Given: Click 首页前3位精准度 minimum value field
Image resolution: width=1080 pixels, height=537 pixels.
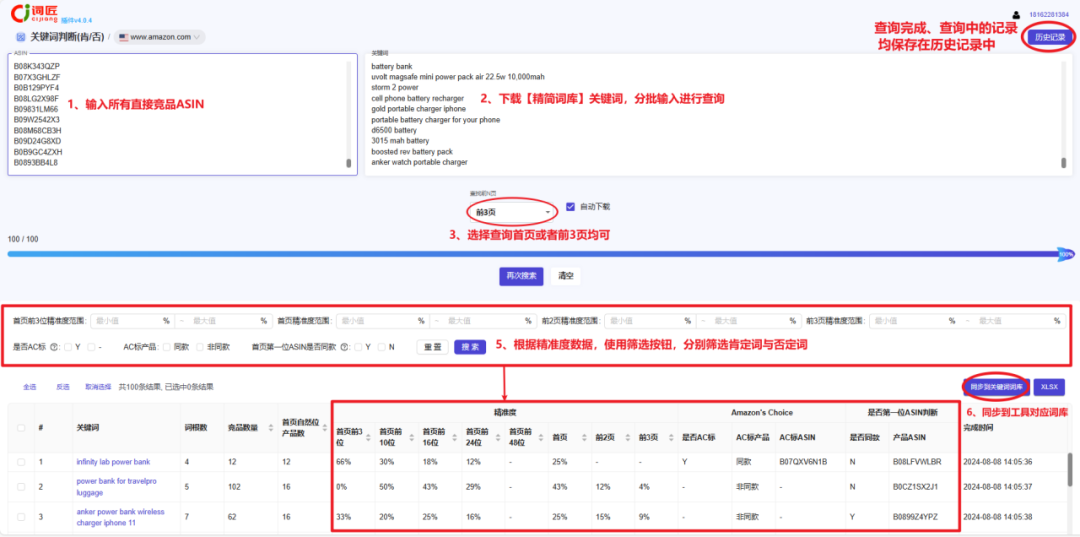Looking at the screenshot, I should [x=131, y=321].
